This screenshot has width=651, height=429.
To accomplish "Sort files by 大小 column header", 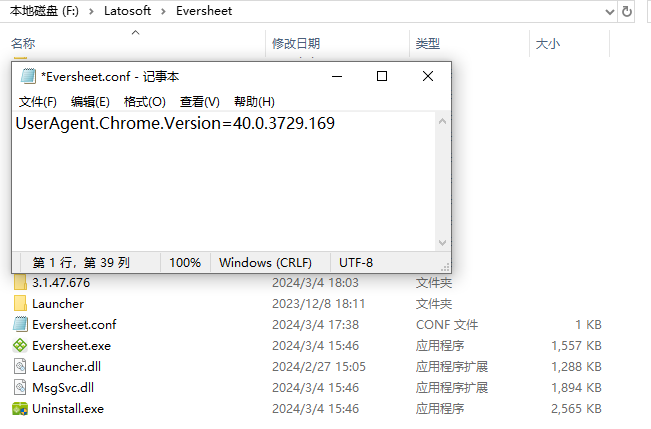I will (570, 43).
